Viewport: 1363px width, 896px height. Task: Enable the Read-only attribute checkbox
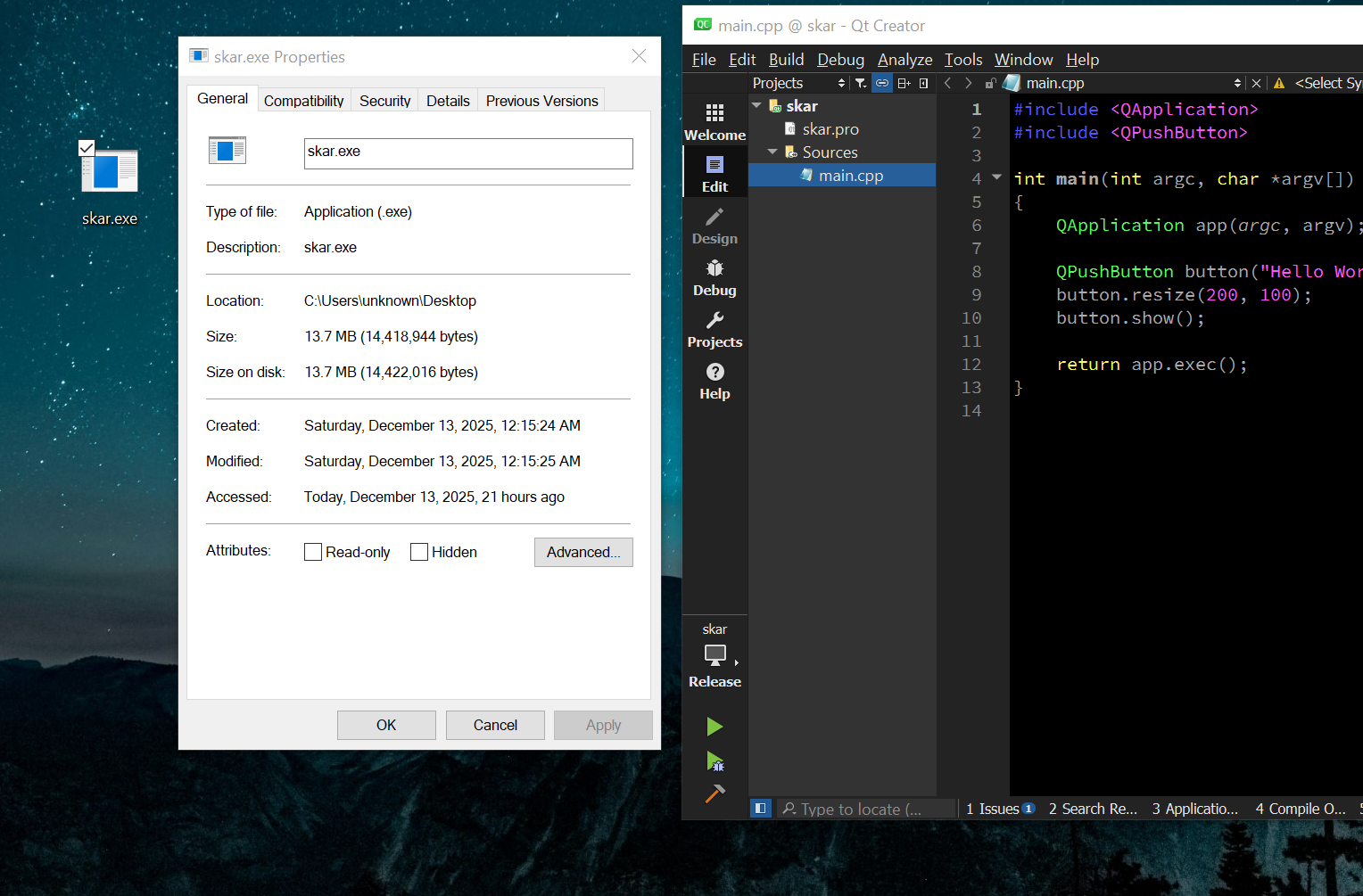click(313, 552)
